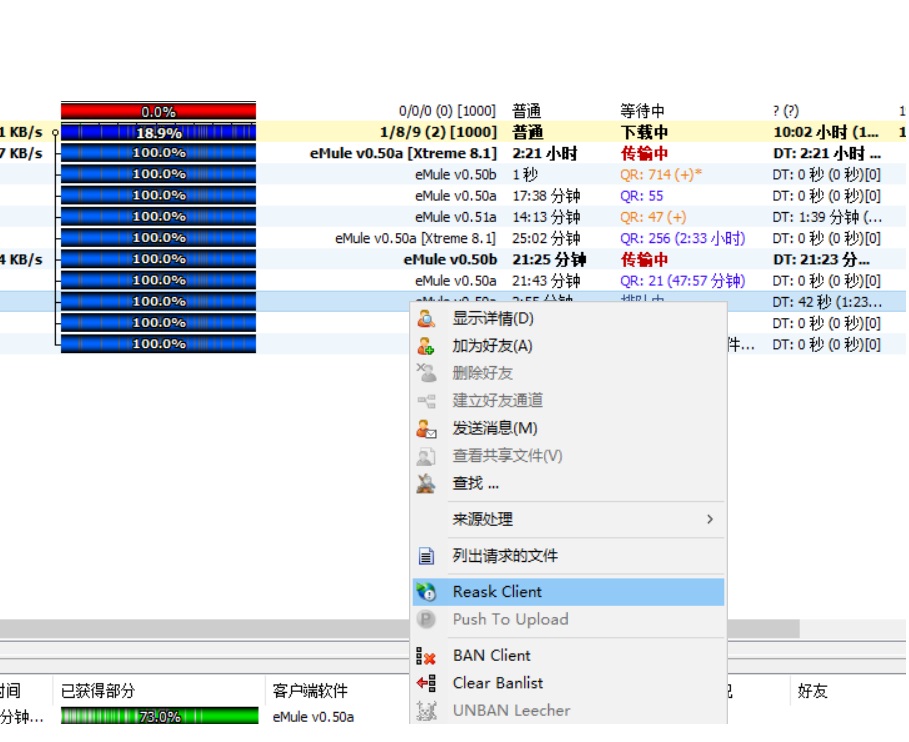This screenshot has width=909, height=742.
Task: Click the 等待中 status in the top row
Action: [x=642, y=111]
